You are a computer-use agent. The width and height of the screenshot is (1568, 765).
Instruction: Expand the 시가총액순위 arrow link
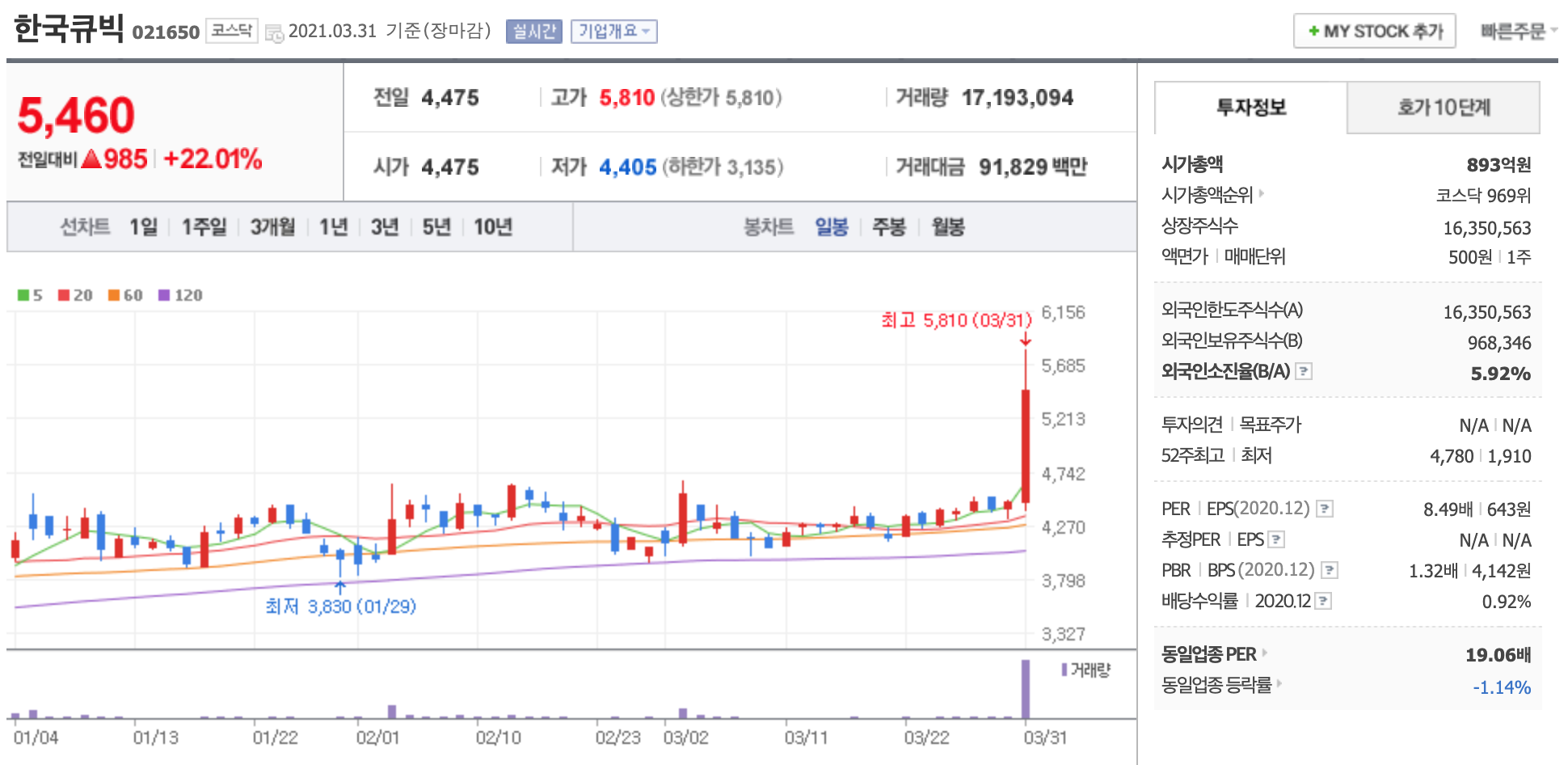pyautogui.click(x=1261, y=193)
